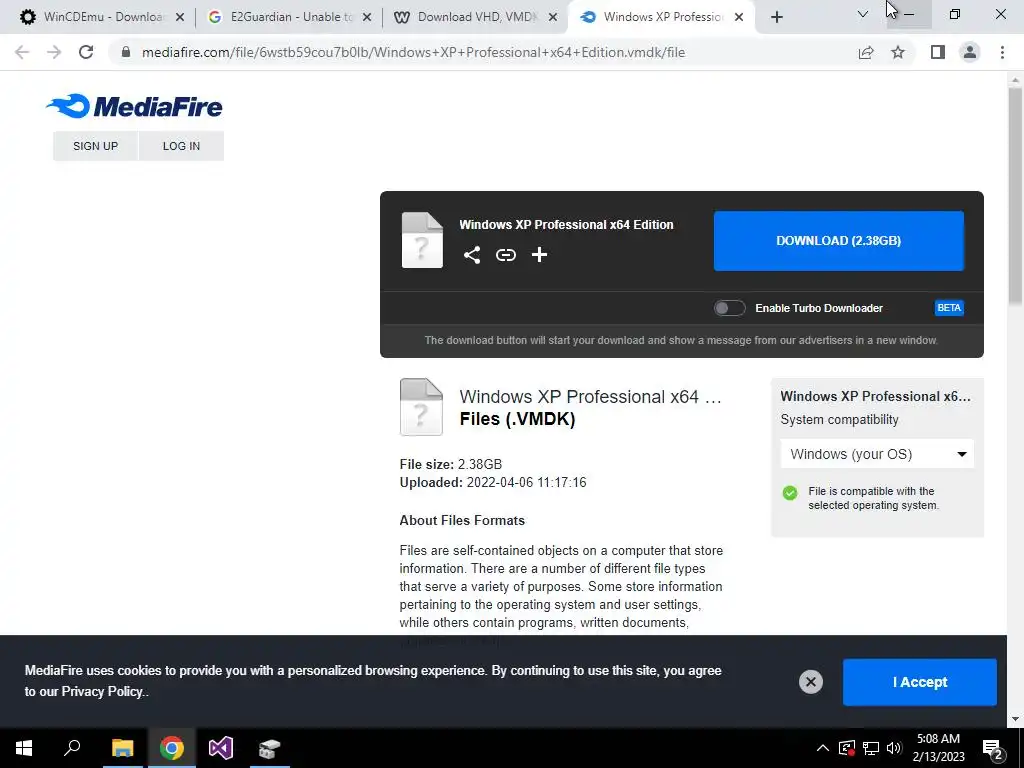Open the installer app icon in the taskbar
1024x768 pixels.
(269, 748)
